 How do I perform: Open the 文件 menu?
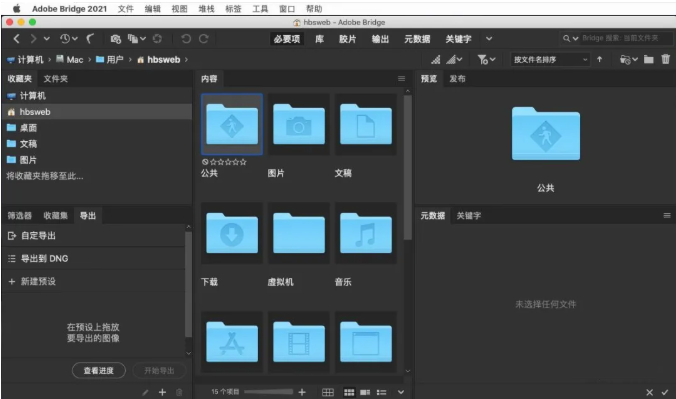coord(126,9)
